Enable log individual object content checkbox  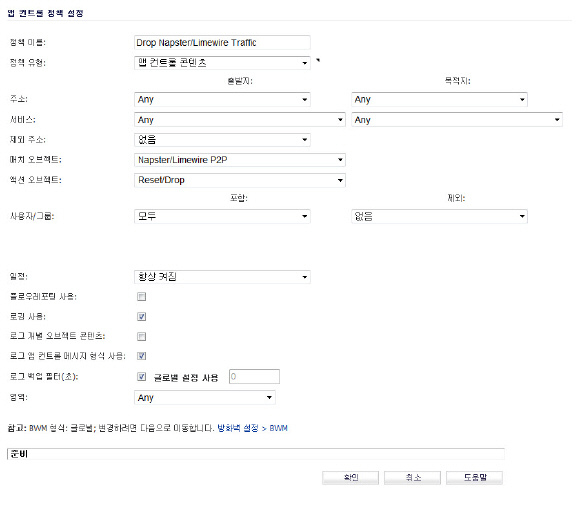(x=141, y=336)
